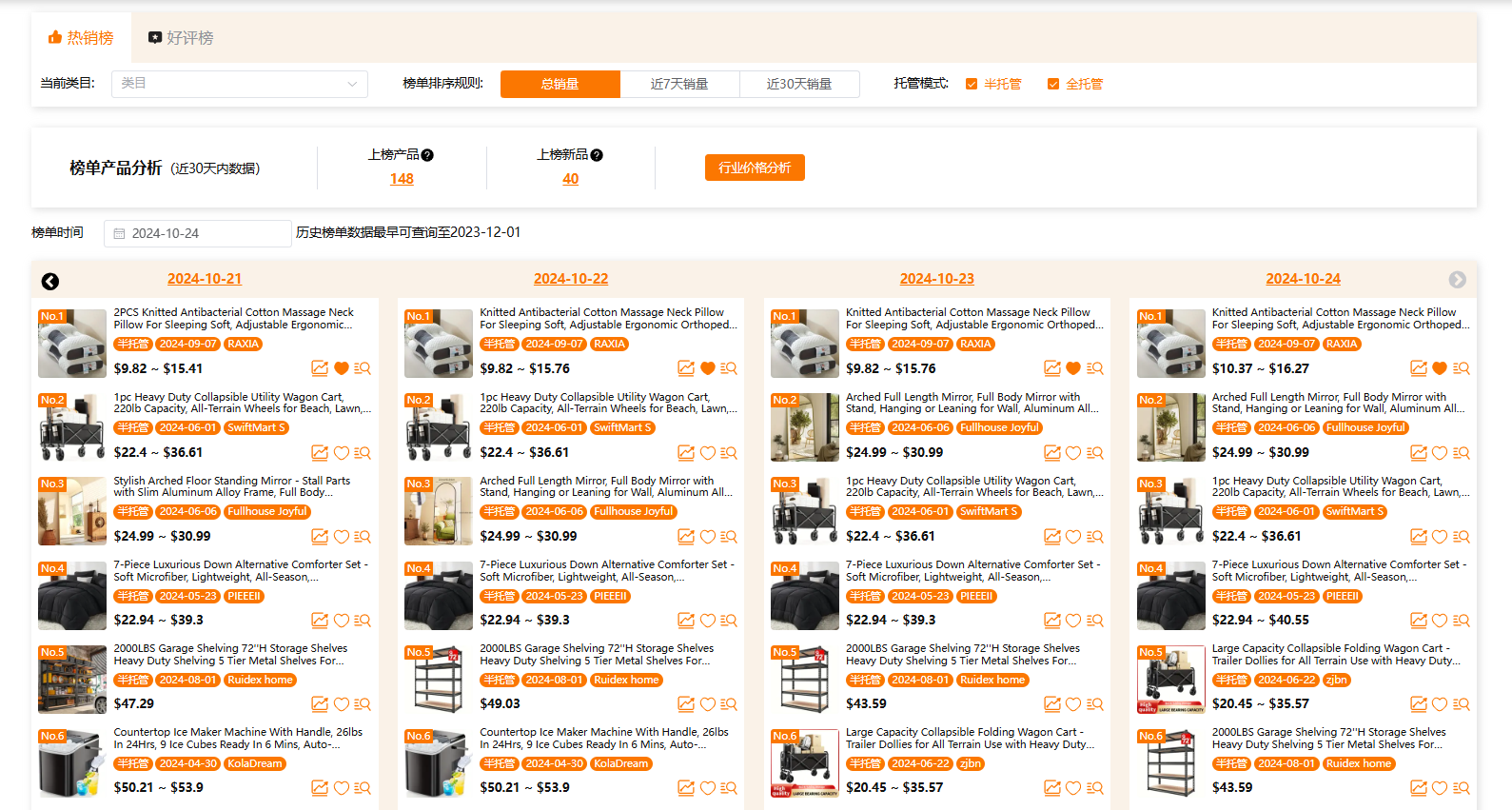Open the 好评榜 tab

(181, 37)
